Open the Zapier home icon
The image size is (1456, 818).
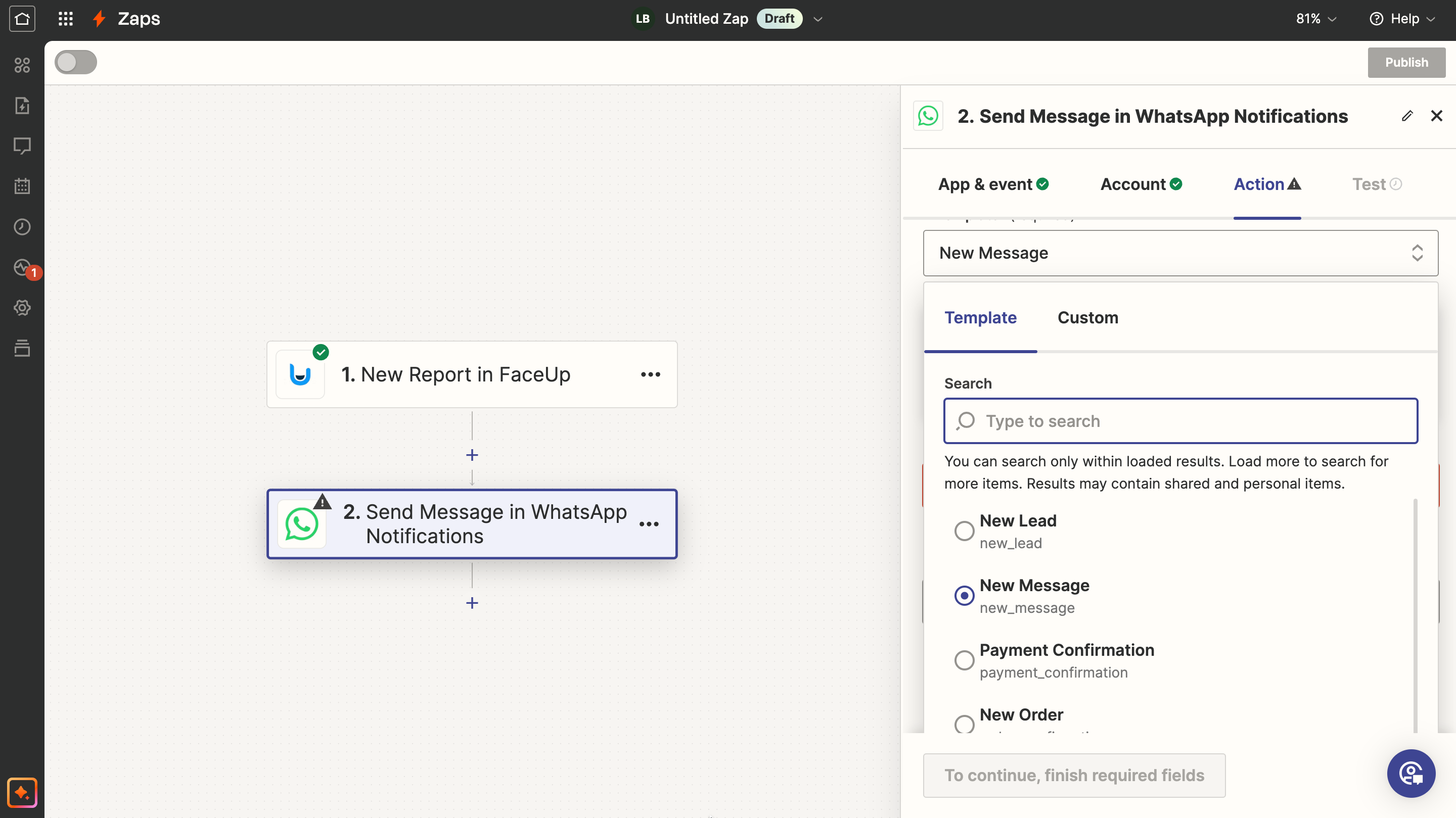pyautogui.click(x=22, y=19)
